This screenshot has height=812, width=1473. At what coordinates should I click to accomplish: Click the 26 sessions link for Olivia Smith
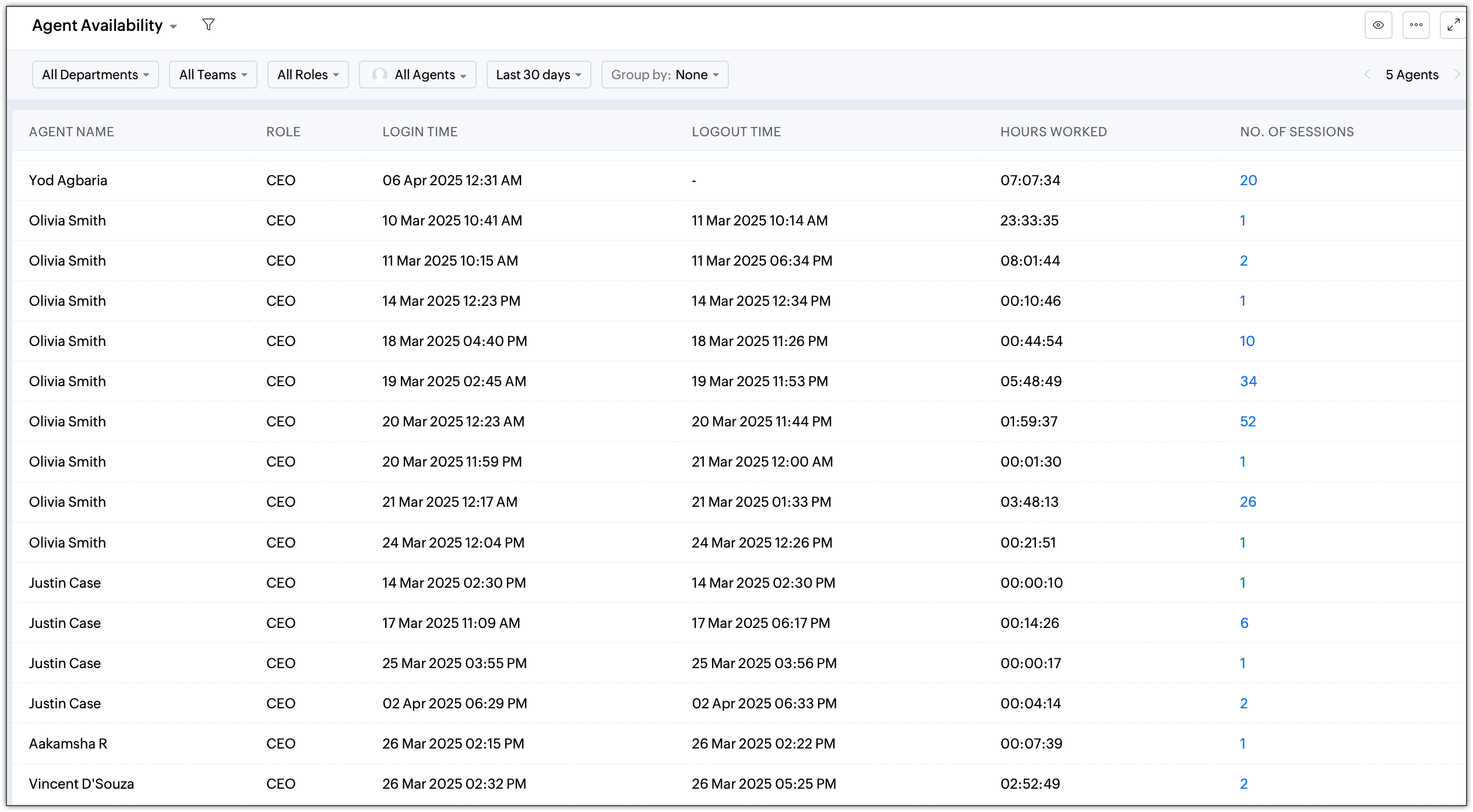pyautogui.click(x=1248, y=502)
